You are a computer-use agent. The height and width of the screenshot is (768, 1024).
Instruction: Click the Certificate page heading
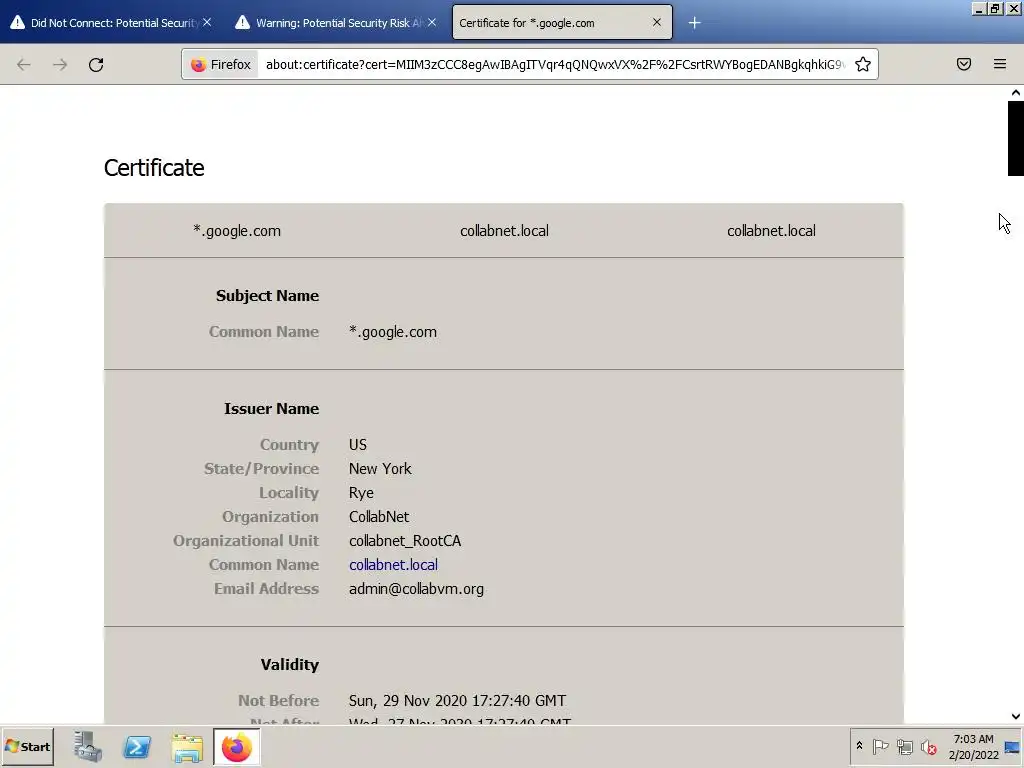[x=154, y=168]
